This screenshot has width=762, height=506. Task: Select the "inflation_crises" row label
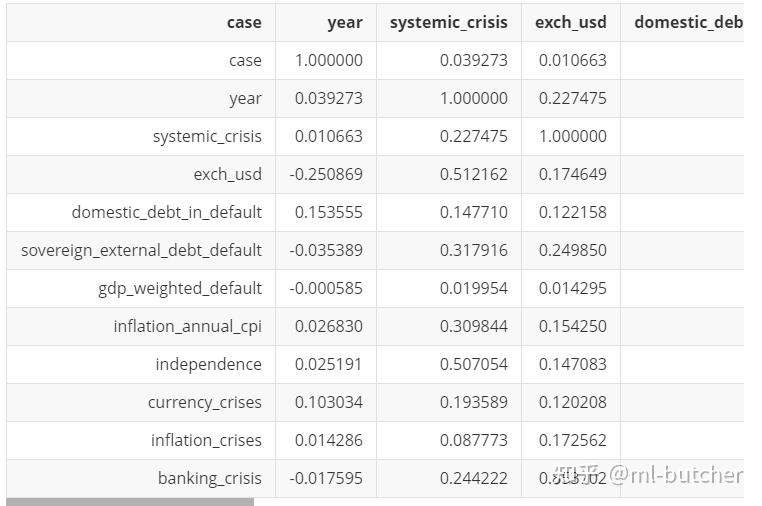206,440
